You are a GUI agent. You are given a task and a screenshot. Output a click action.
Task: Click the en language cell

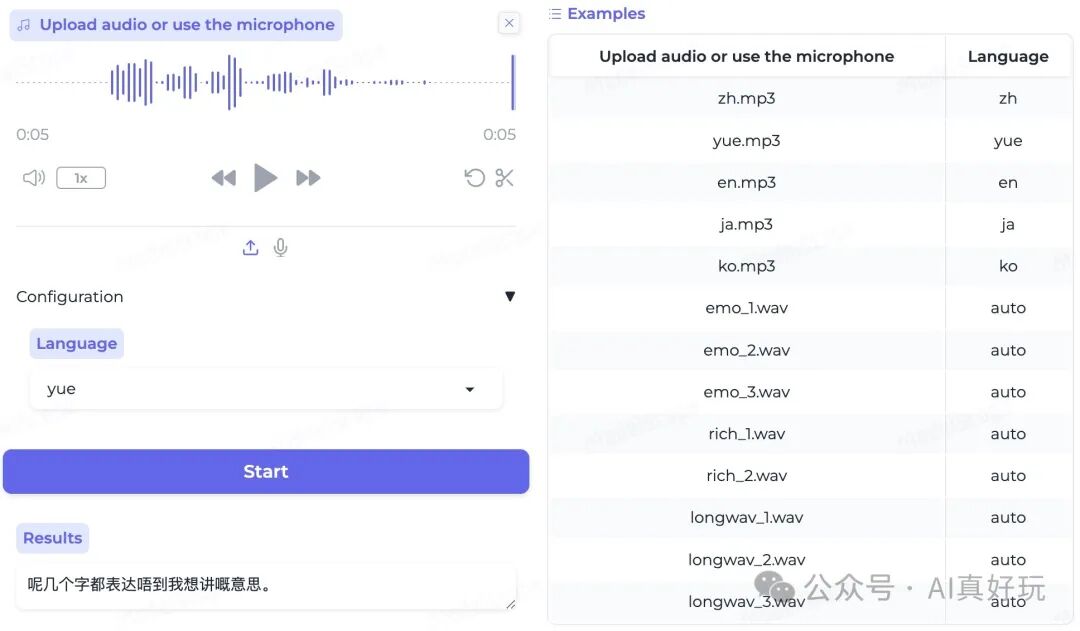tap(1008, 183)
